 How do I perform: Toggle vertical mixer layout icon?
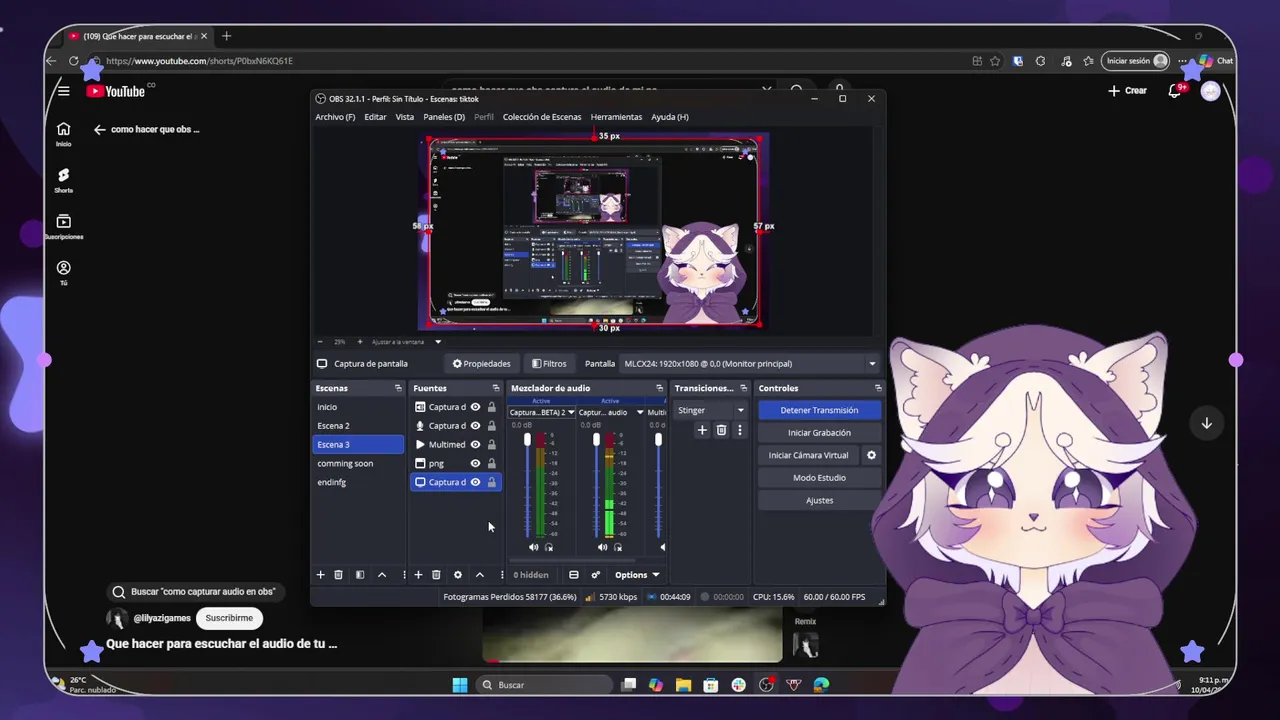click(x=574, y=575)
